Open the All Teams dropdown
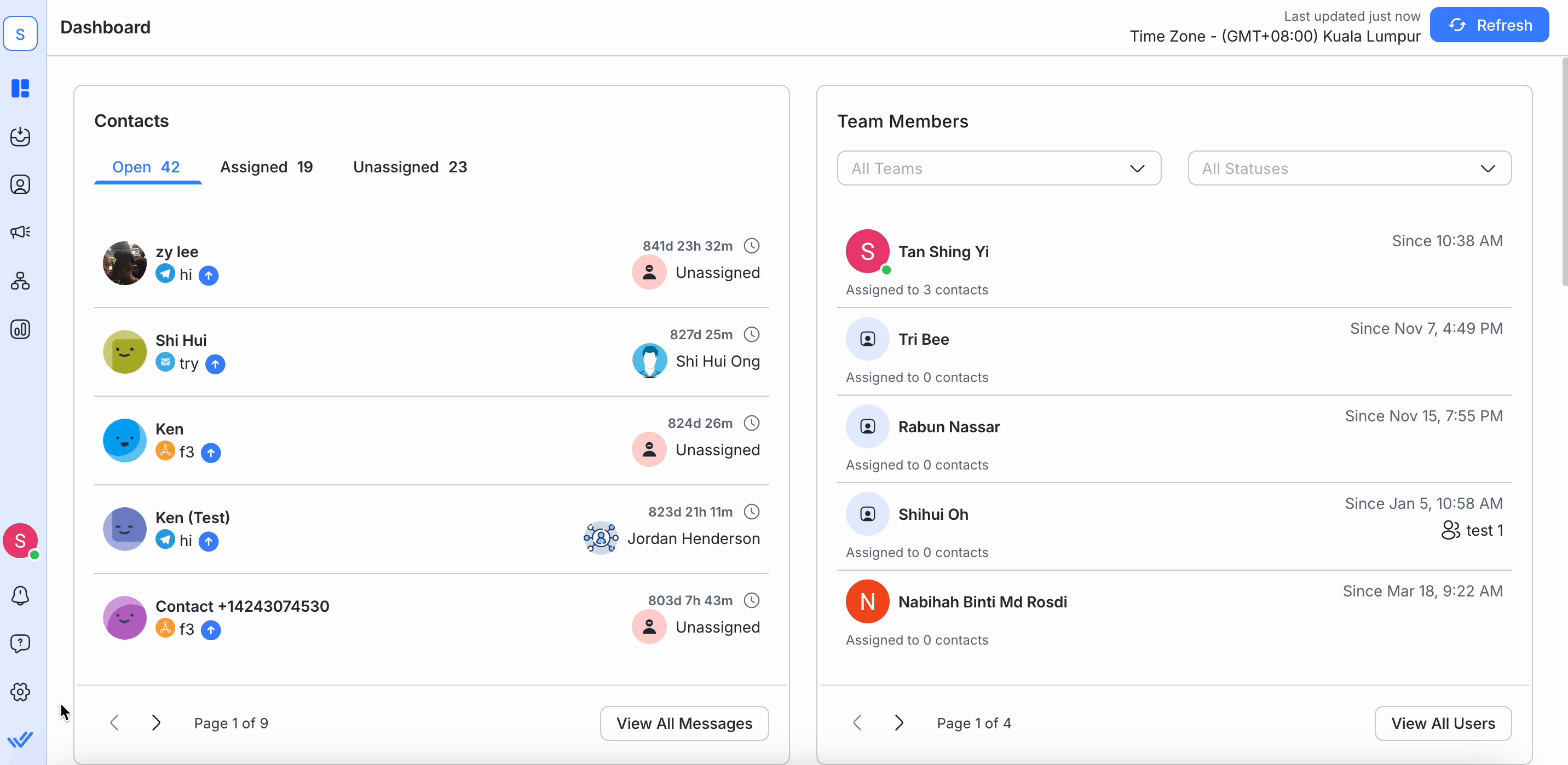 [x=998, y=168]
